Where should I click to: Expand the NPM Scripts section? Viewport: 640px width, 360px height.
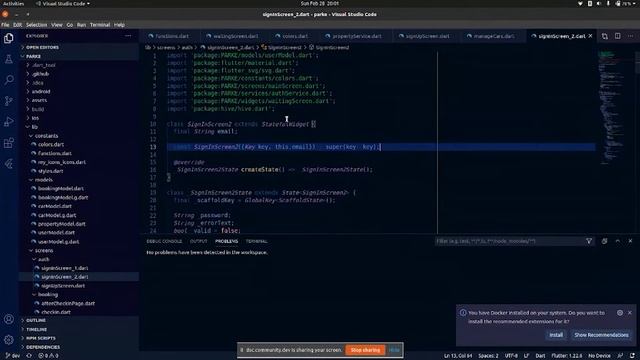pyautogui.click(x=79, y=338)
